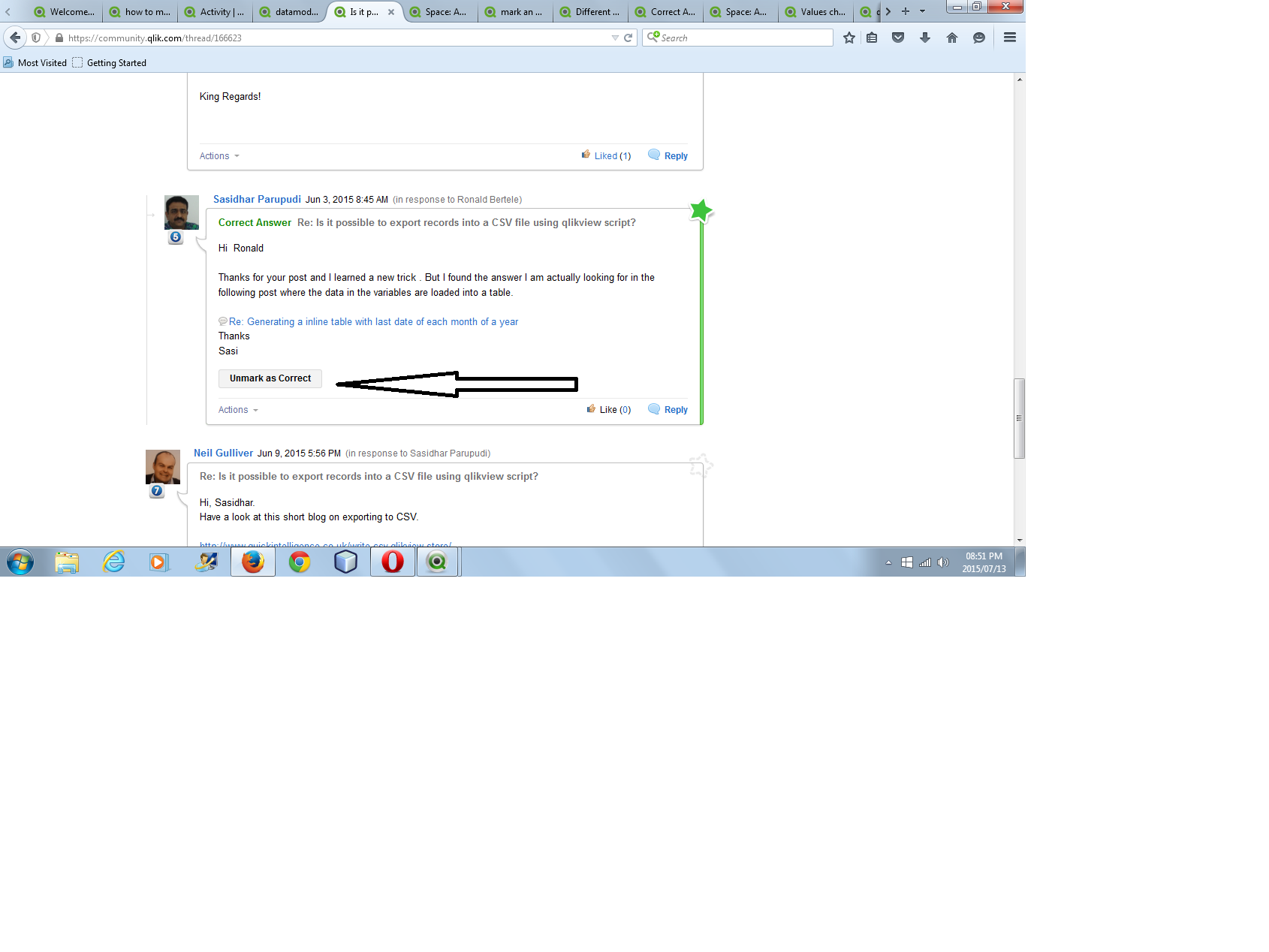Click the Unmark as Correct button
This screenshot has width=1269, height=952.
(x=270, y=378)
